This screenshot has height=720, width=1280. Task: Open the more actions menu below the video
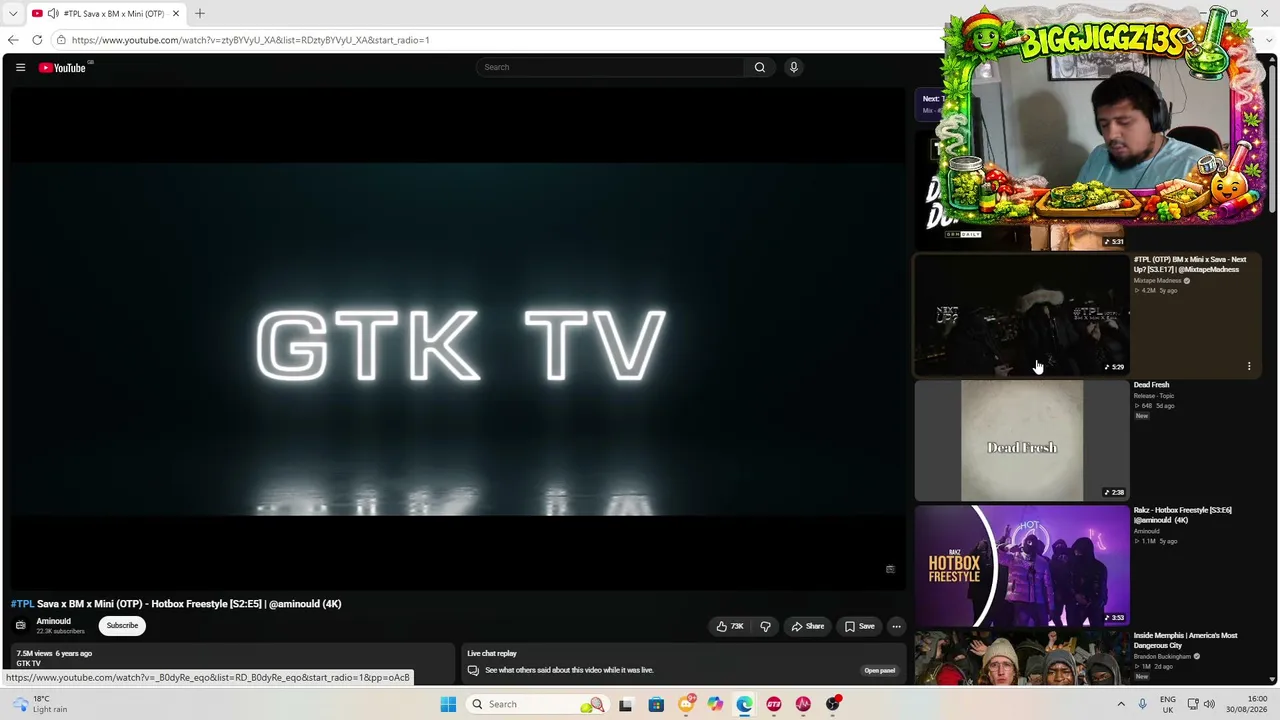click(896, 626)
